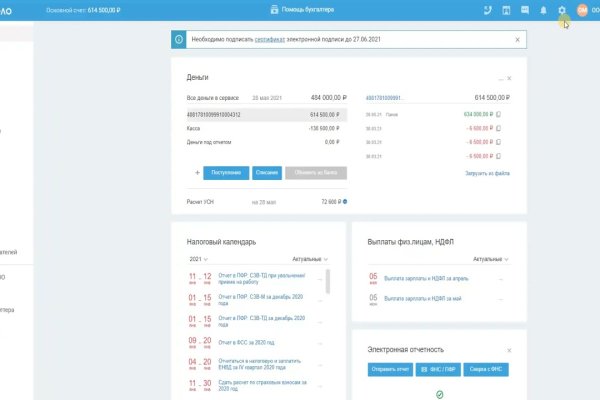The image size is (600, 400).
Task: Click the phone call icon in header
Action: pos(487,10)
